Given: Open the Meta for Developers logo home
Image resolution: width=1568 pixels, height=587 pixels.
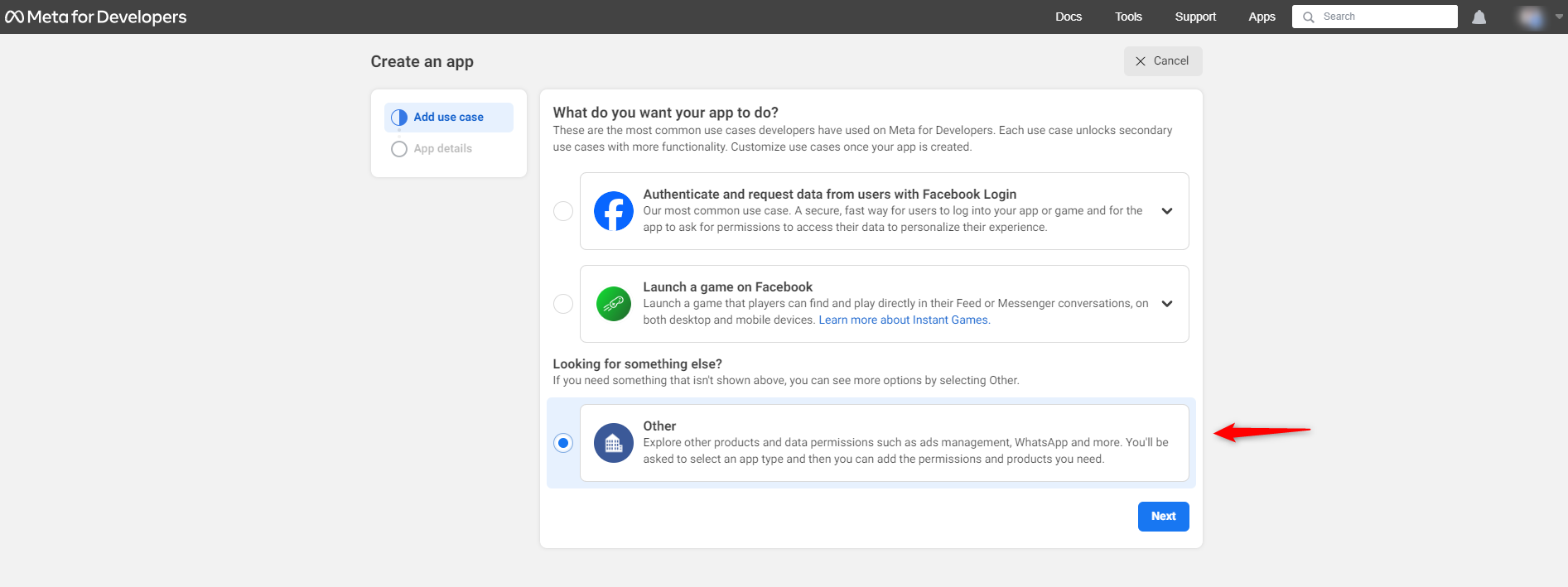Looking at the screenshot, I should click(95, 17).
